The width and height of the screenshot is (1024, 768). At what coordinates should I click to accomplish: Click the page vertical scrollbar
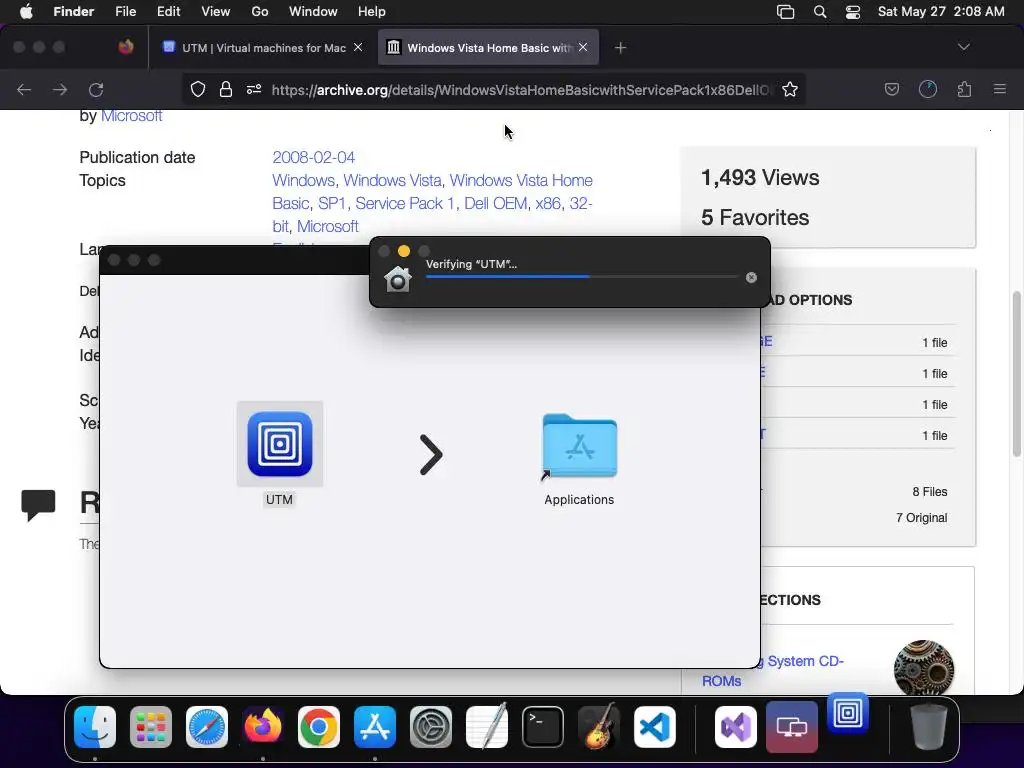pyautogui.click(x=1016, y=374)
